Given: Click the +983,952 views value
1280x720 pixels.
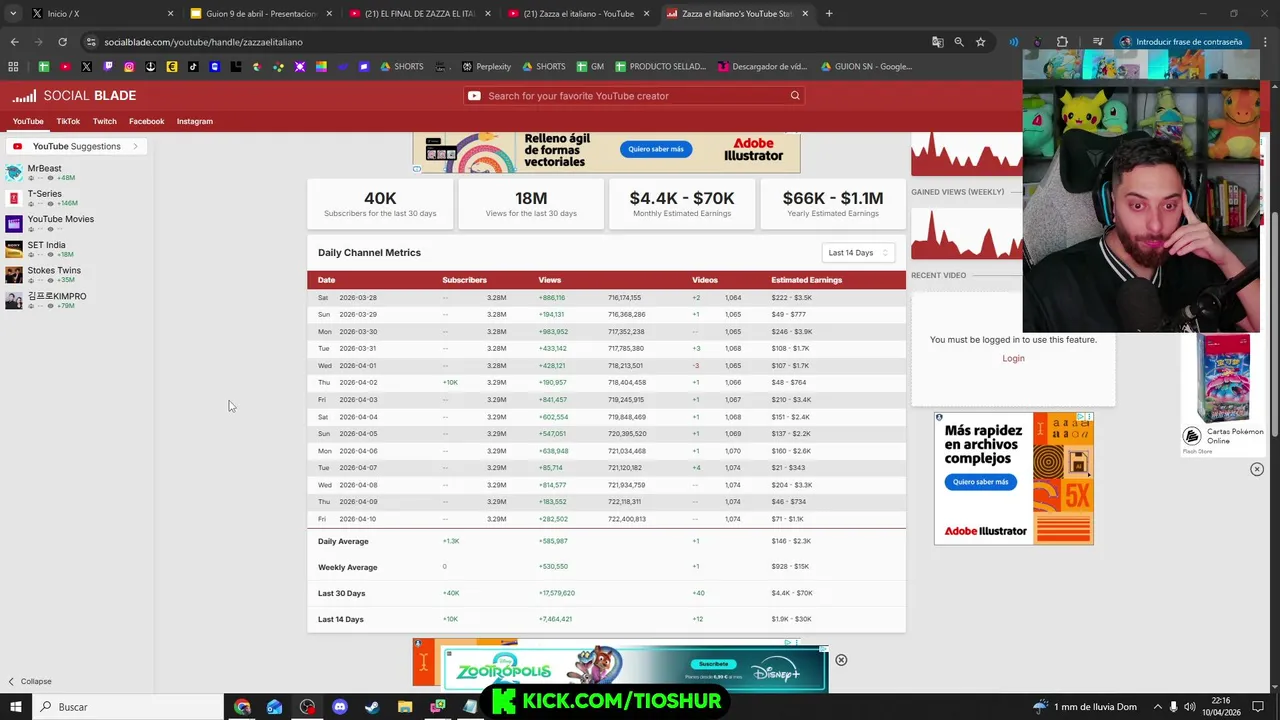Looking at the screenshot, I should click(x=553, y=332).
